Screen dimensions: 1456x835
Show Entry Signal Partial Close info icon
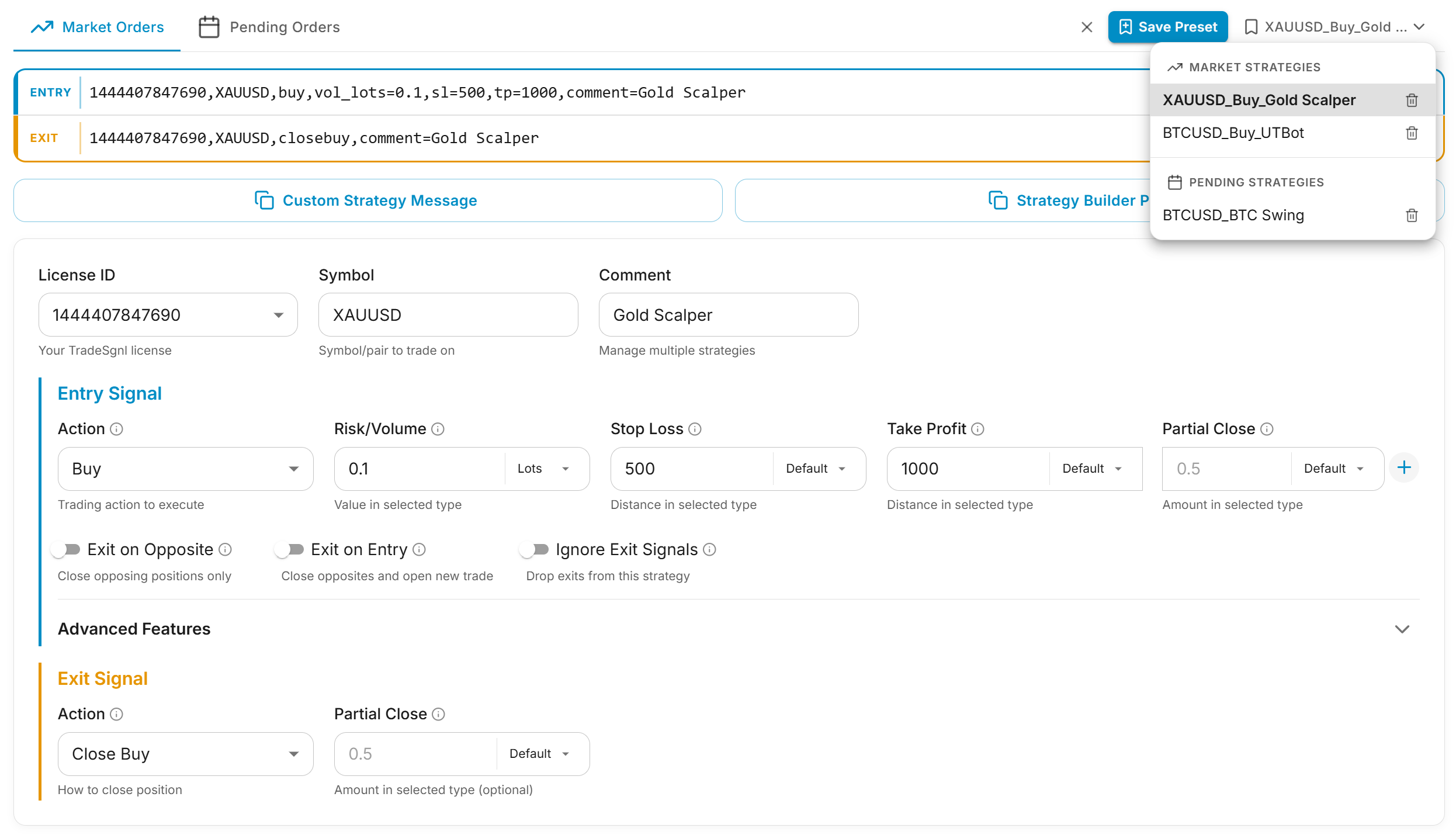click(1267, 429)
